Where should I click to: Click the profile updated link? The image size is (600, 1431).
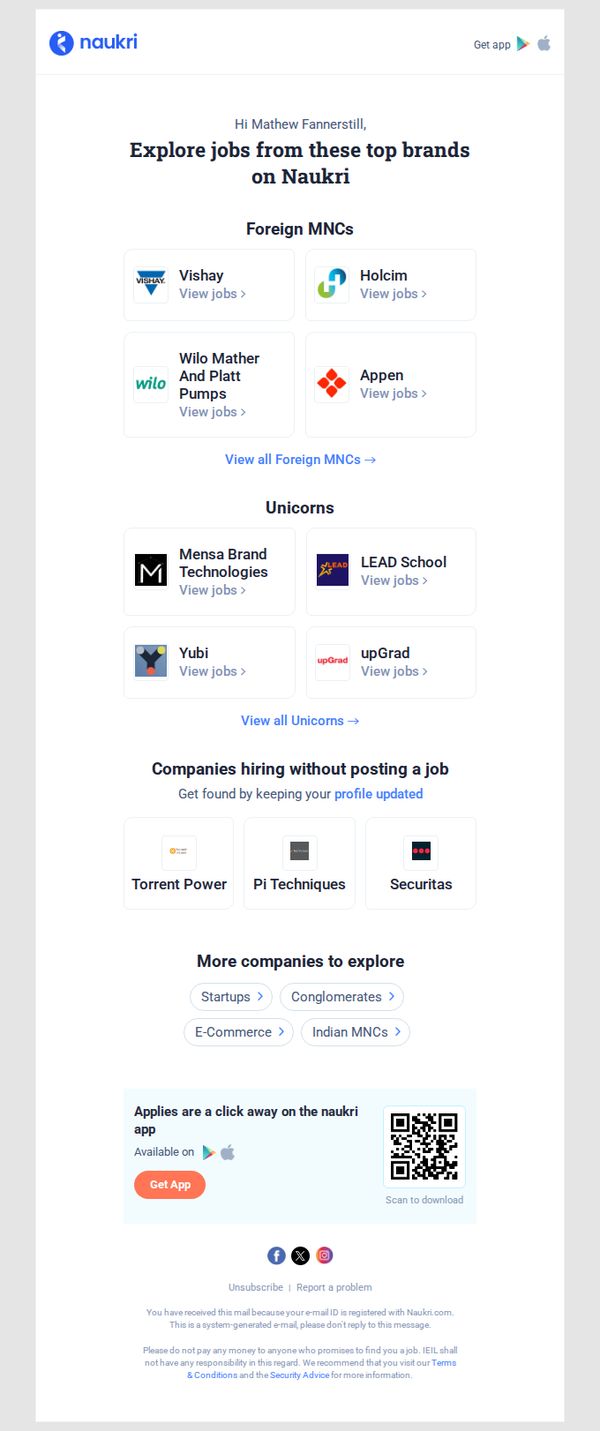(x=379, y=794)
